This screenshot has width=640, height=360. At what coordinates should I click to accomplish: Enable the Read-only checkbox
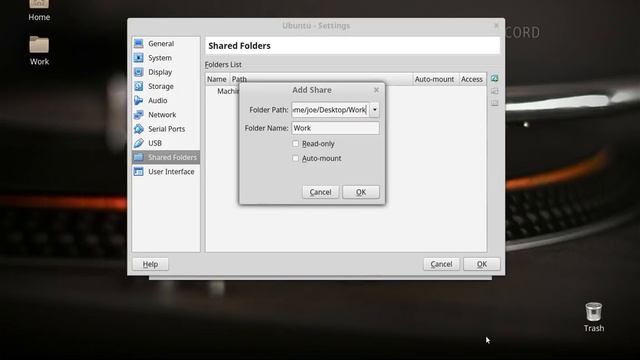coord(296,144)
